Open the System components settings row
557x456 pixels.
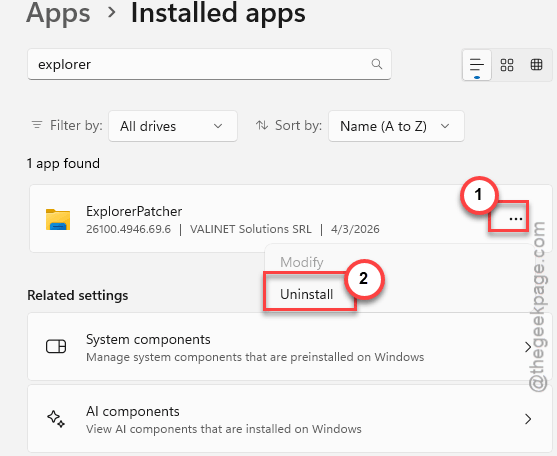coord(290,347)
